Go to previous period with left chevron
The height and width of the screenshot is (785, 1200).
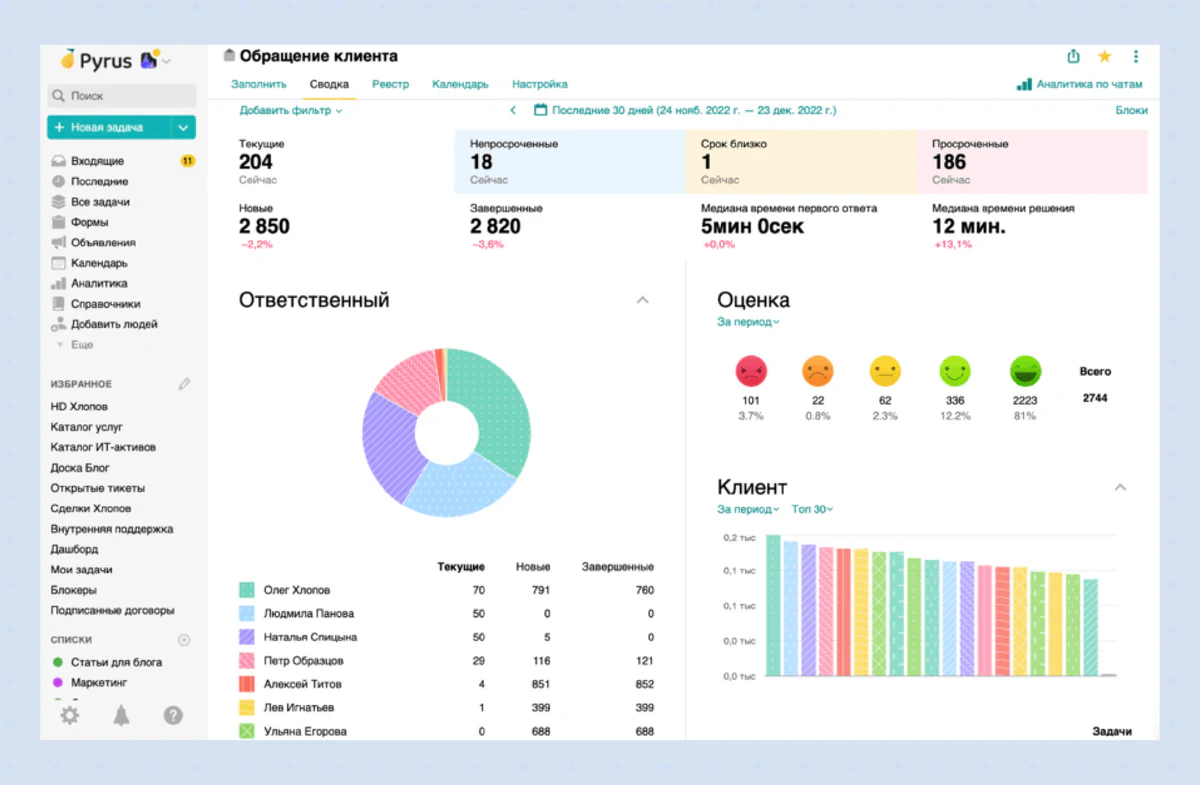click(513, 111)
